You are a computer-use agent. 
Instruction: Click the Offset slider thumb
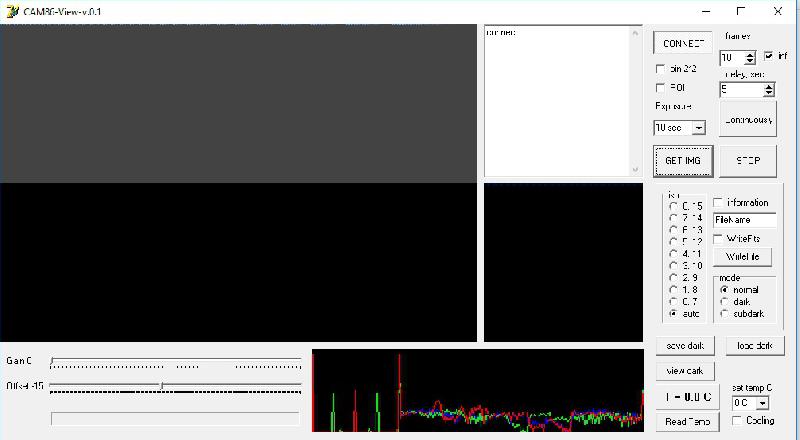point(162,386)
